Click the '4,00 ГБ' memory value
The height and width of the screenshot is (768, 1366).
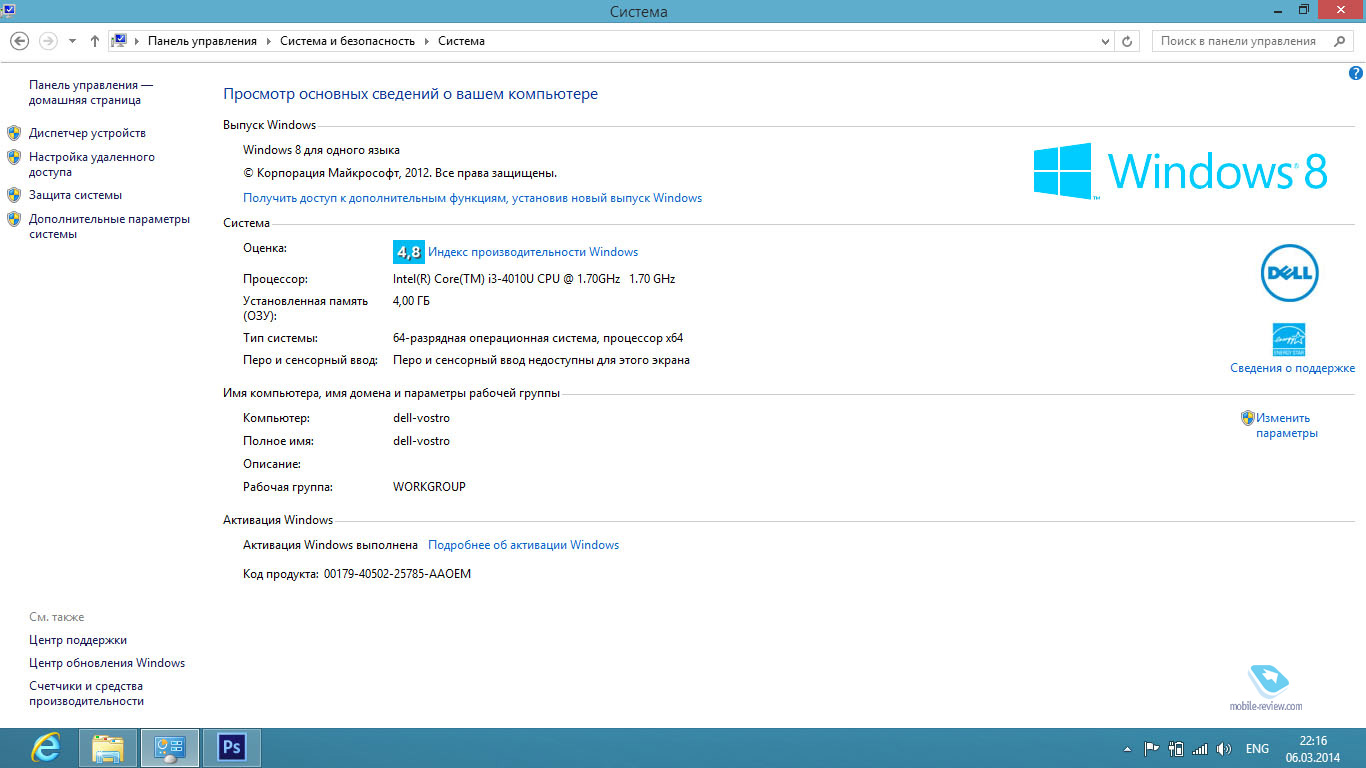tap(411, 301)
